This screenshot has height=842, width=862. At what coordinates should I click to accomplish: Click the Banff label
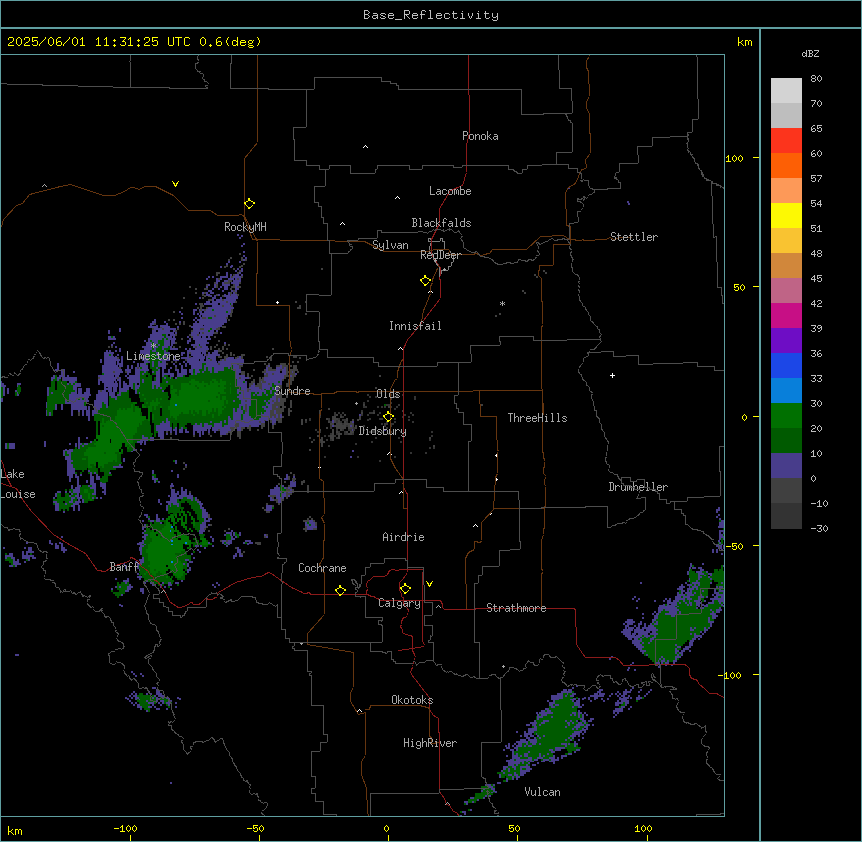pos(124,567)
